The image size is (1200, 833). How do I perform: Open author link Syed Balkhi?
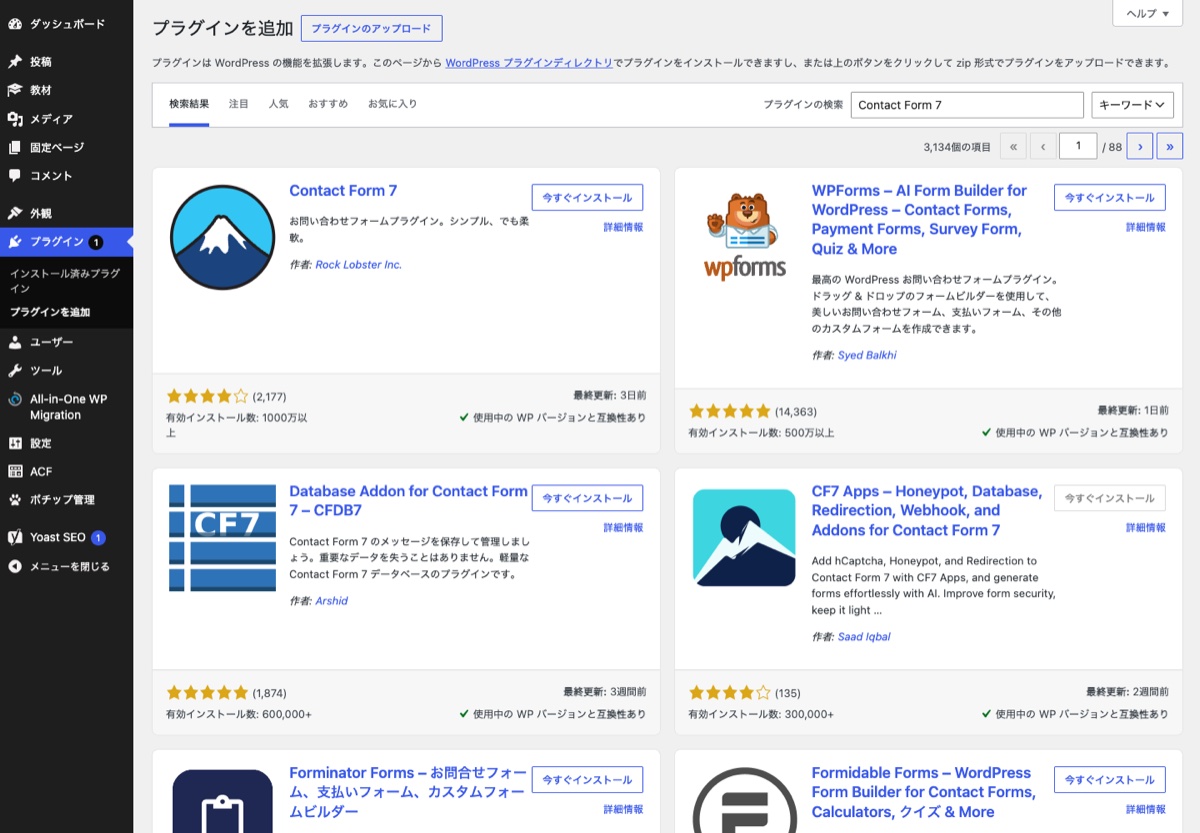867,355
